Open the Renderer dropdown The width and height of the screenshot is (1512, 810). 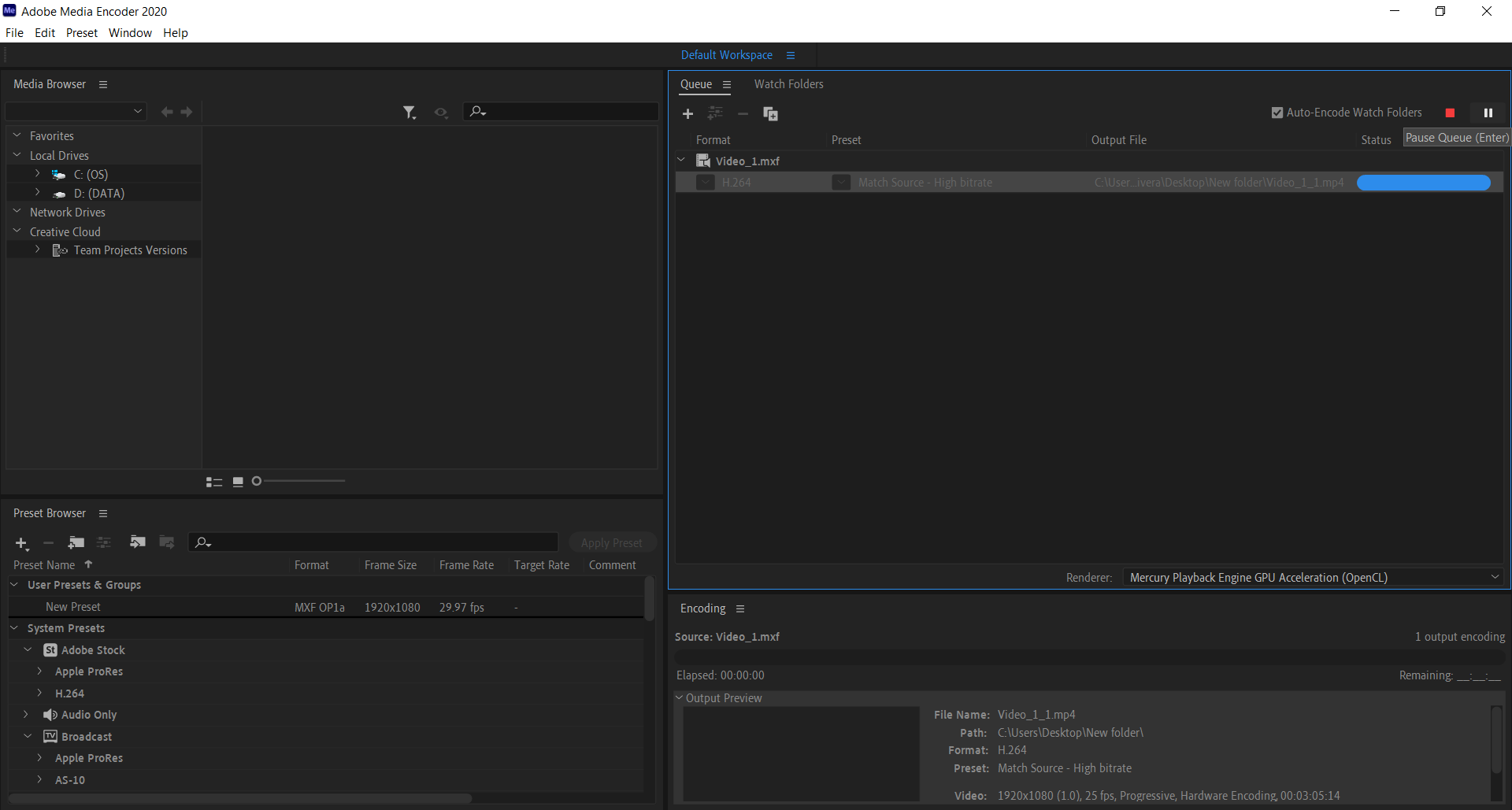[1313, 578]
